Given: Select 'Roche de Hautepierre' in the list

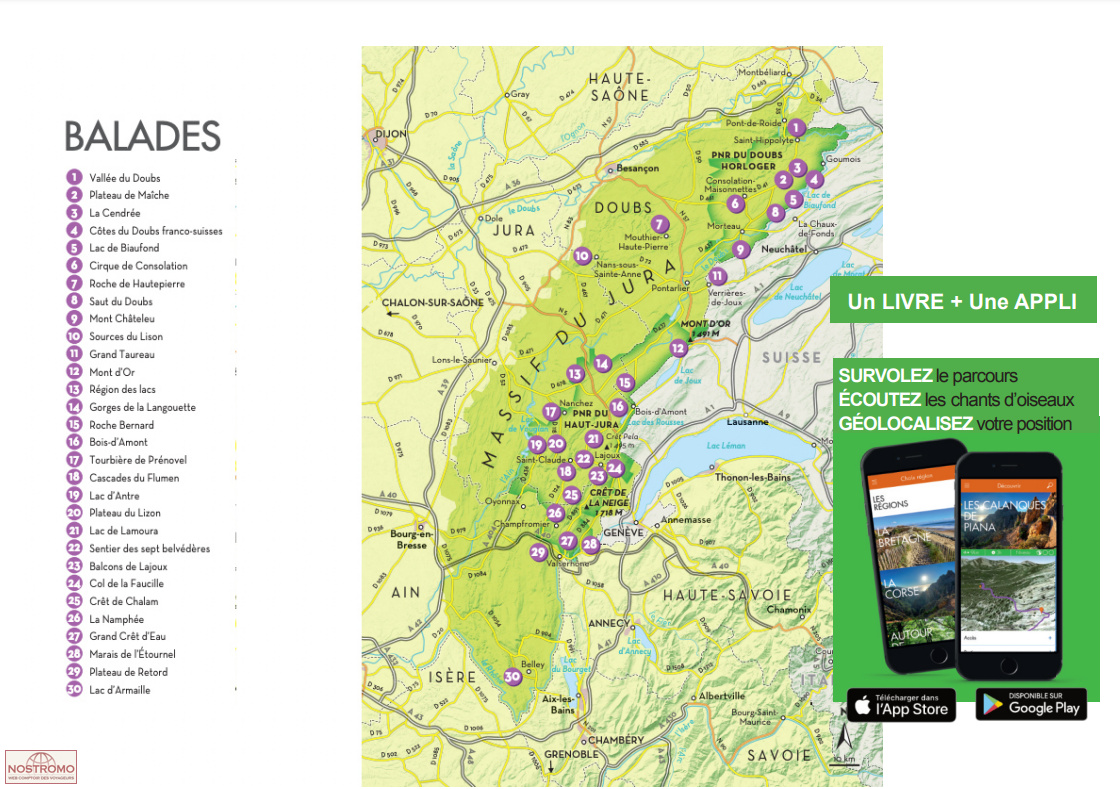Looking at the screenshot, I should pos(137,283).
